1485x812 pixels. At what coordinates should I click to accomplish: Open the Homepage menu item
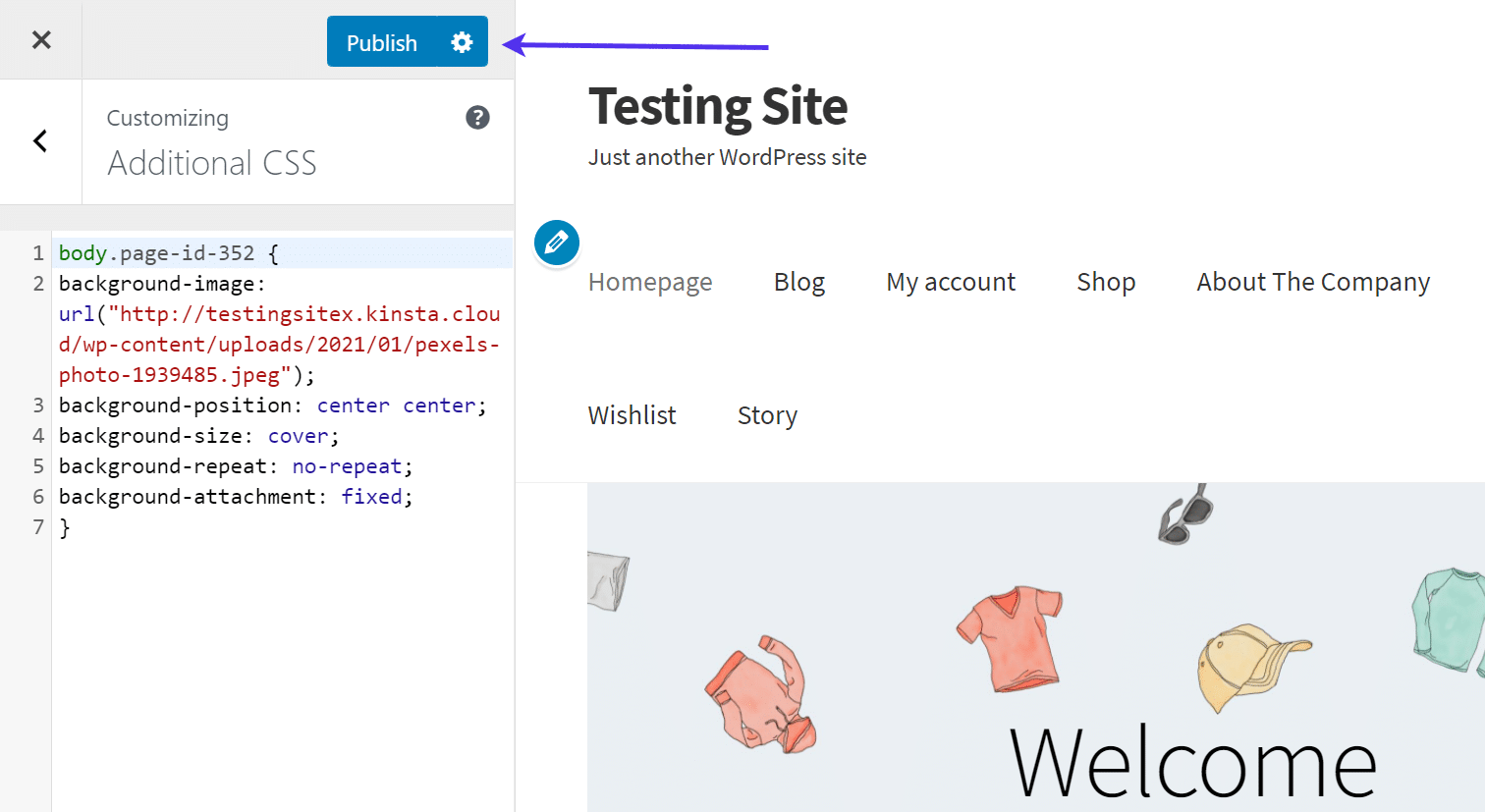click(x=649, y=282)
